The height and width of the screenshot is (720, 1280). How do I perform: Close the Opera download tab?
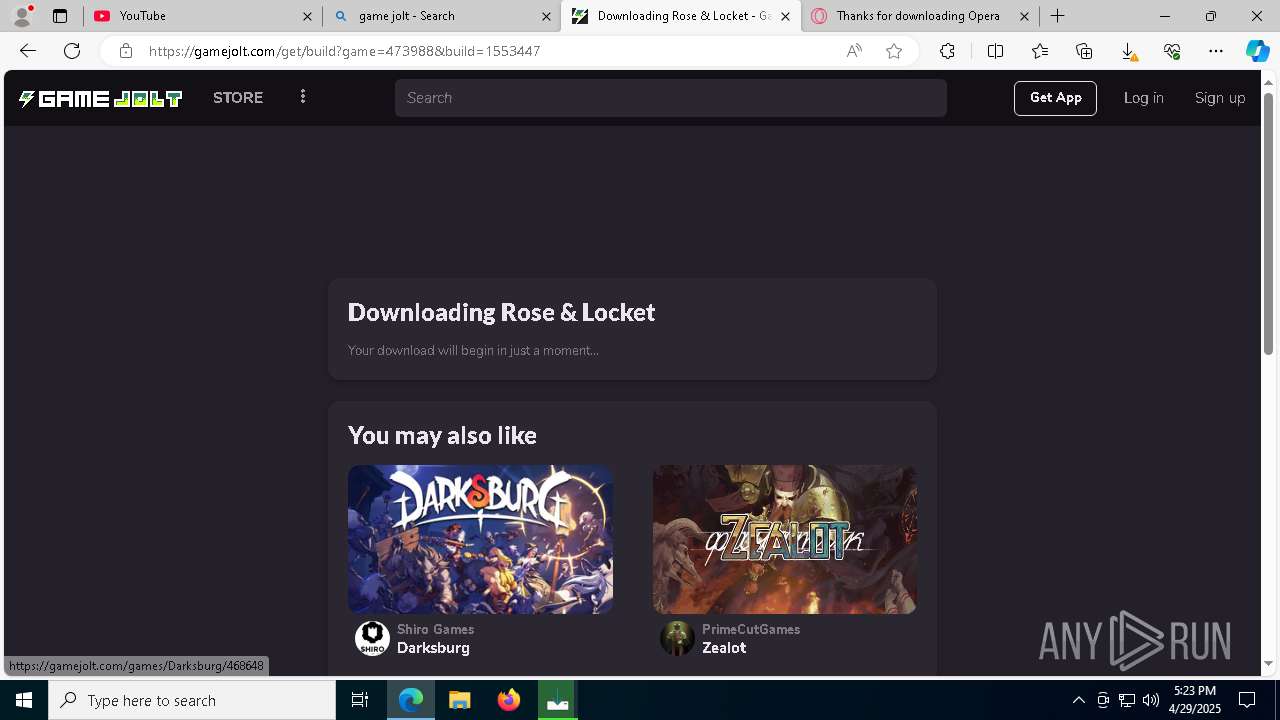tap(1024, 16)
